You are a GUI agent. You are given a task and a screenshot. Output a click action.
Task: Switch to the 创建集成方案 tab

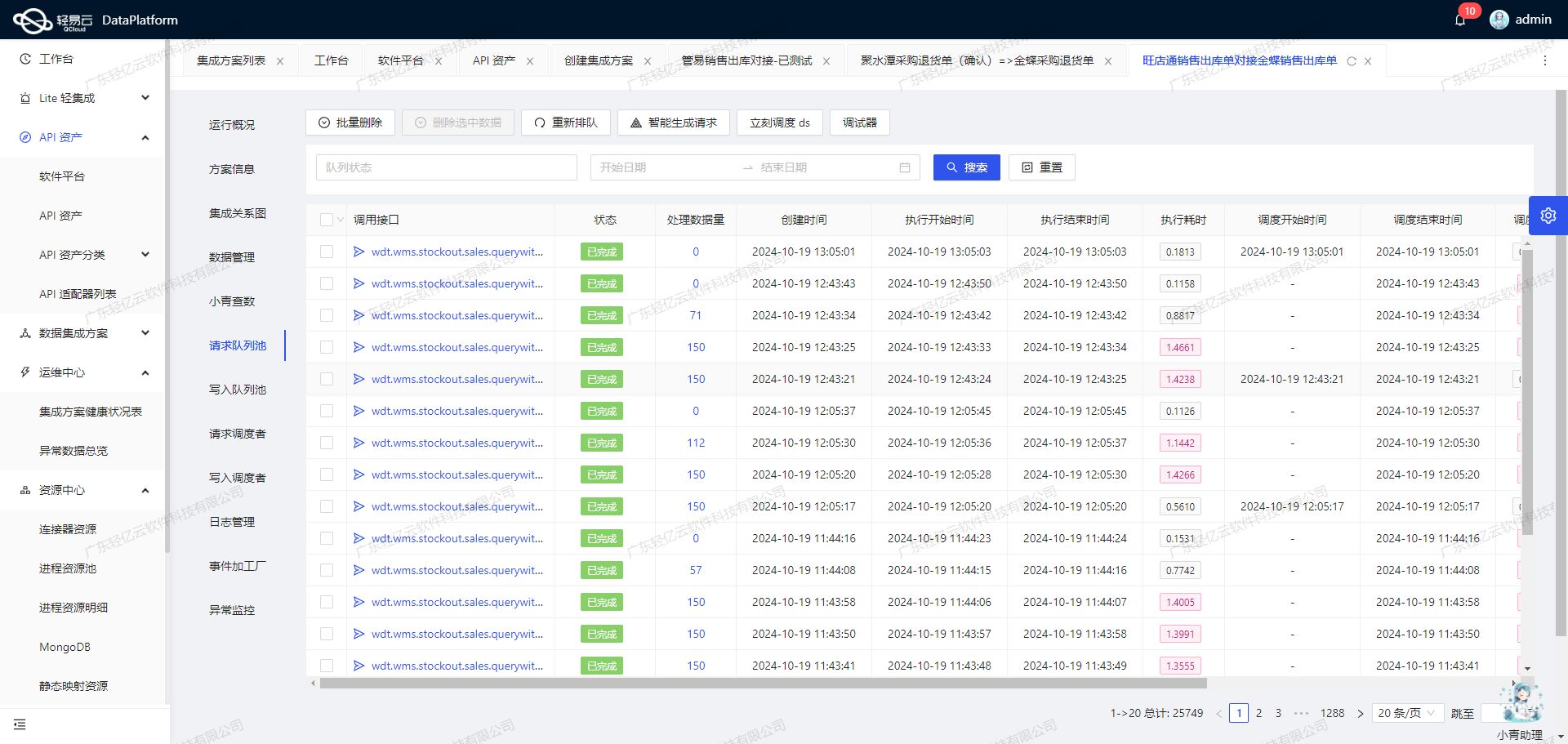[598, 60]
